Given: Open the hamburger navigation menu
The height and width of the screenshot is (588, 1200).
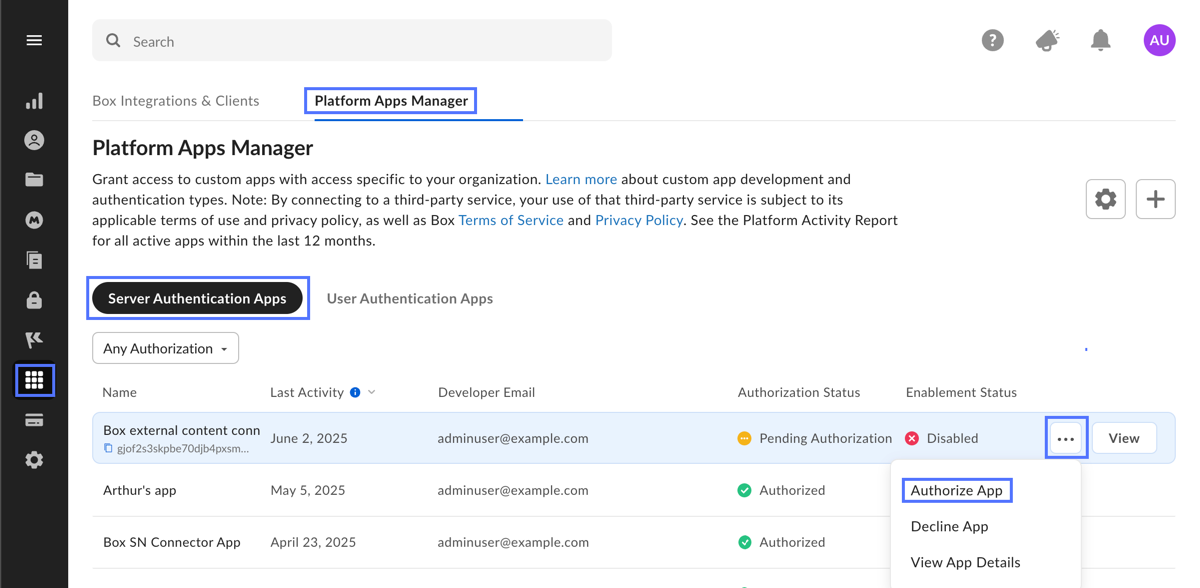Looking at the screenshot, I should click(34, 40).
